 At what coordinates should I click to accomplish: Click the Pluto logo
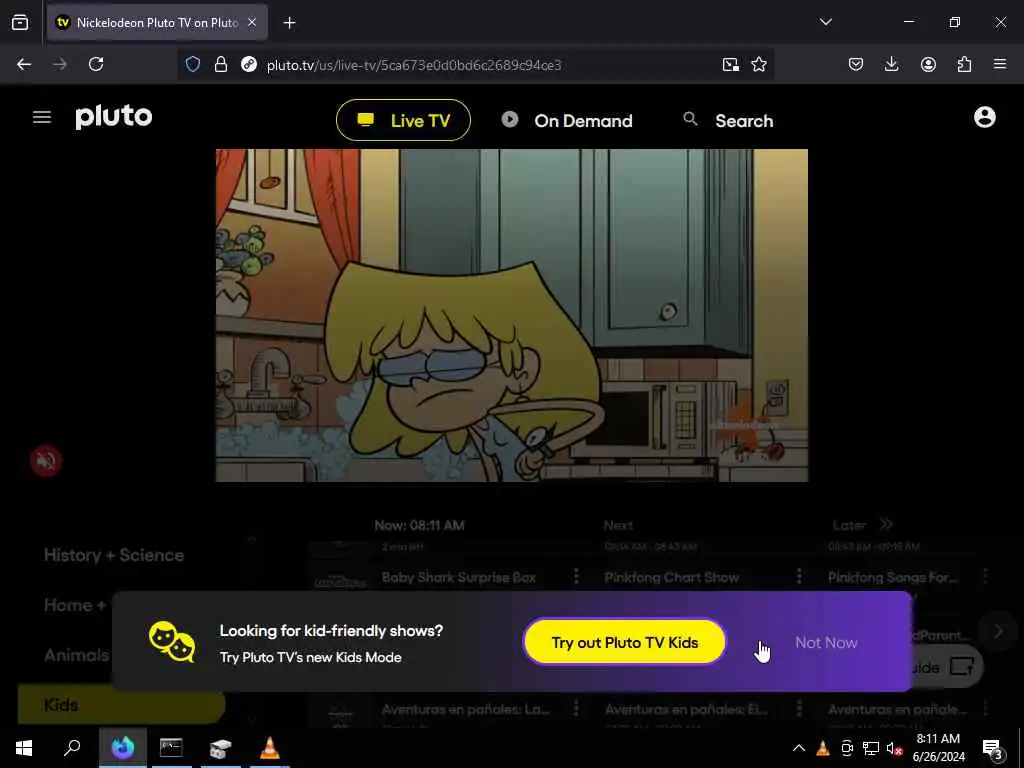[x=114, y=118]
